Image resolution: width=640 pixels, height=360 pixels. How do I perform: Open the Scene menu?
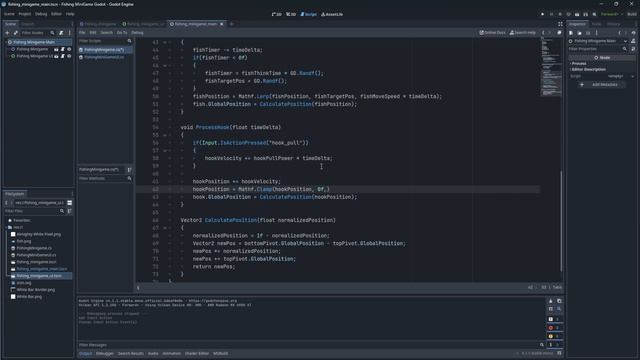(9, 14)
